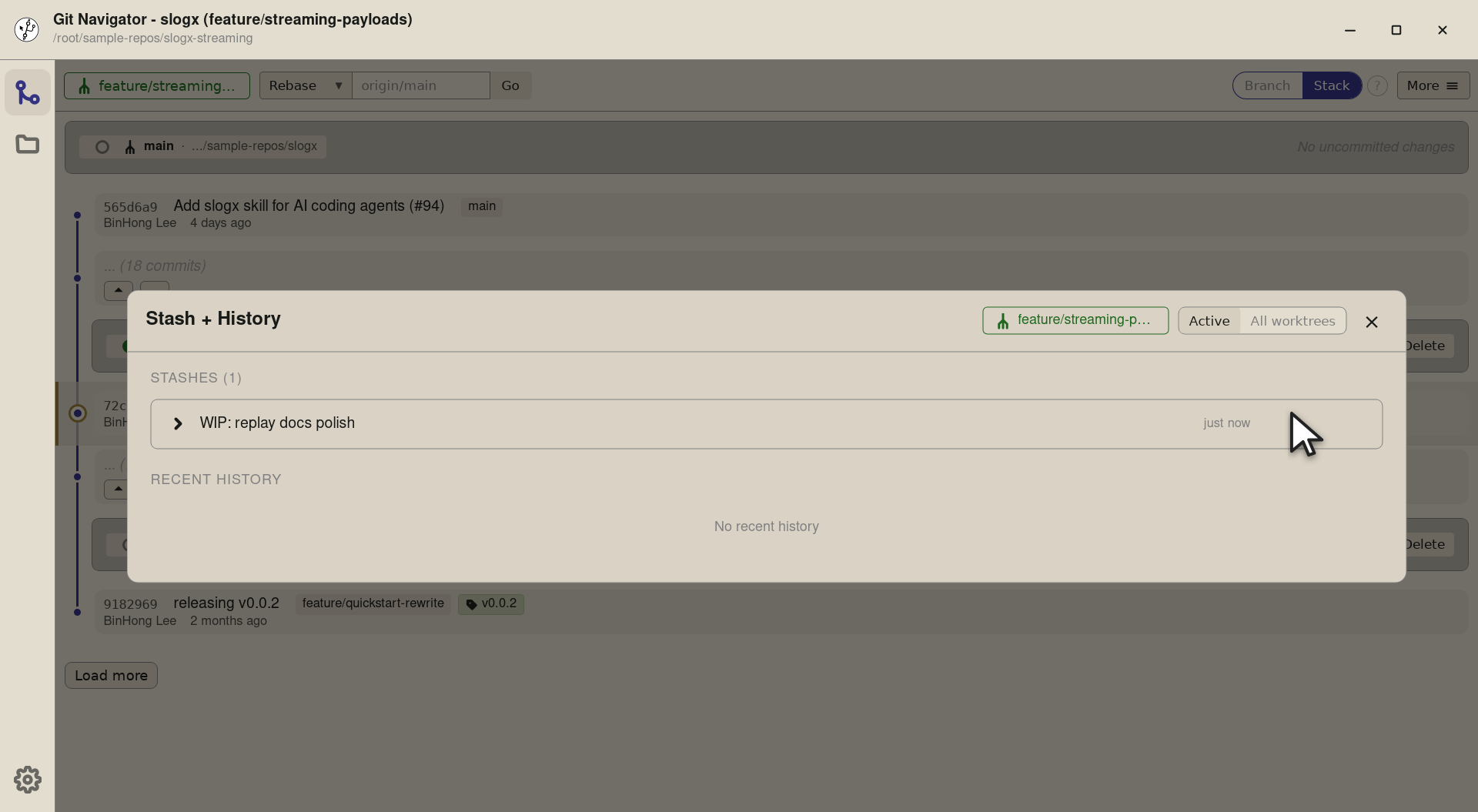Click the commit hash 565d6a9

(130, 207)
